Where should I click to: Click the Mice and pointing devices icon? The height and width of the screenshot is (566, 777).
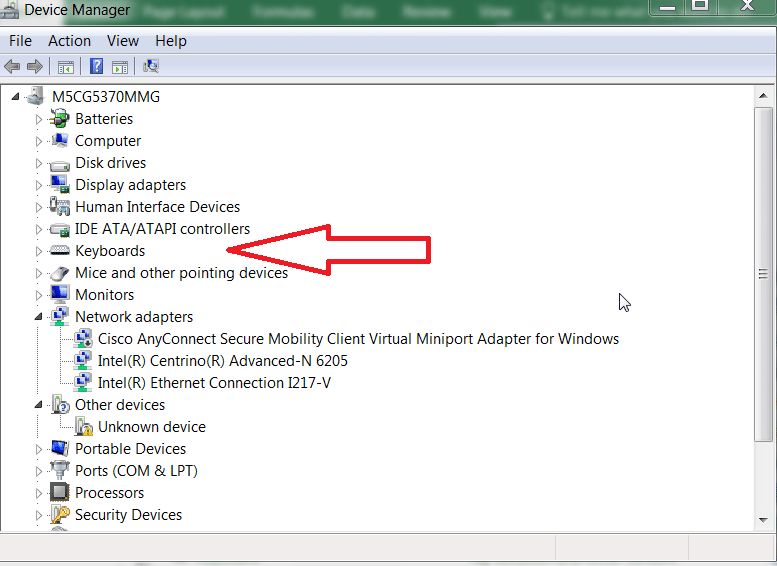59,273
